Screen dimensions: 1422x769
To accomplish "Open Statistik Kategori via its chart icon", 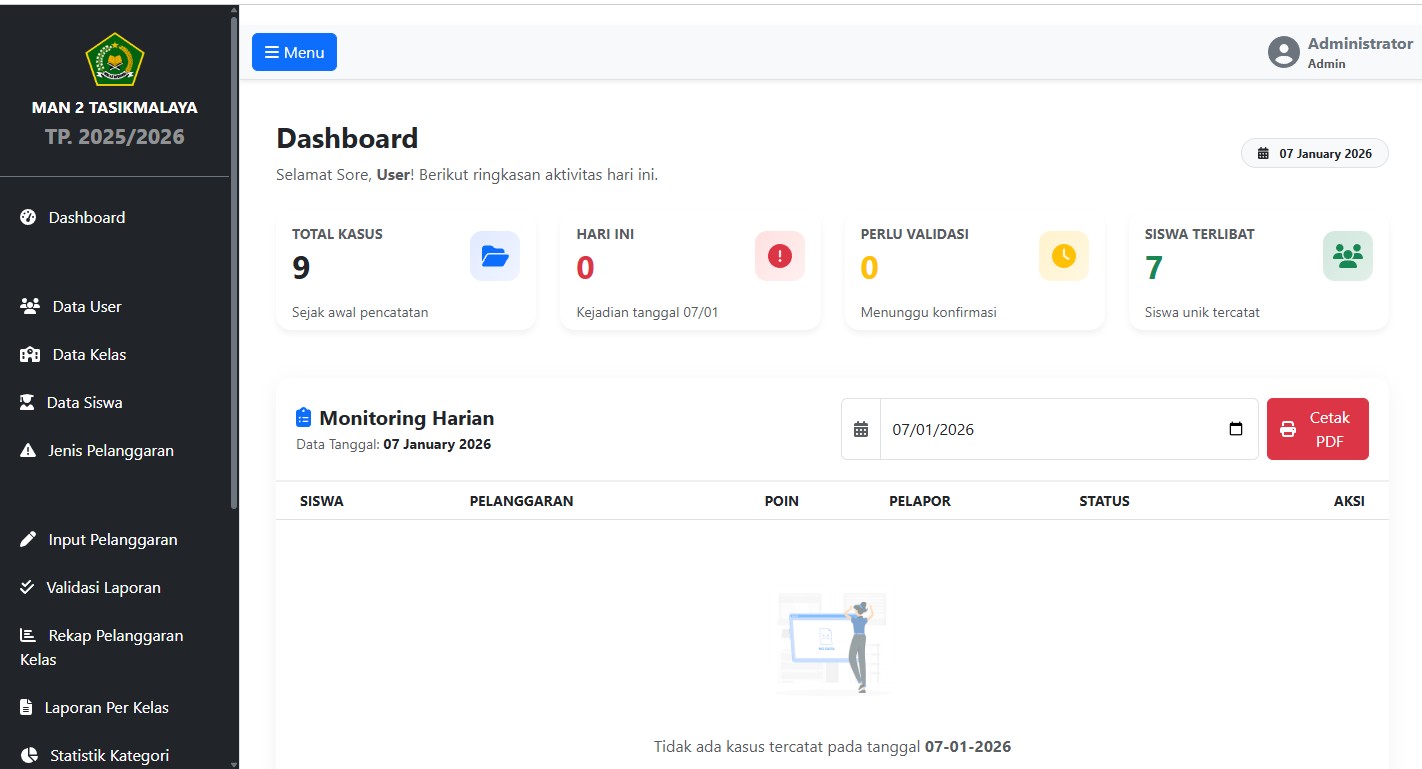I will point(27,755).
